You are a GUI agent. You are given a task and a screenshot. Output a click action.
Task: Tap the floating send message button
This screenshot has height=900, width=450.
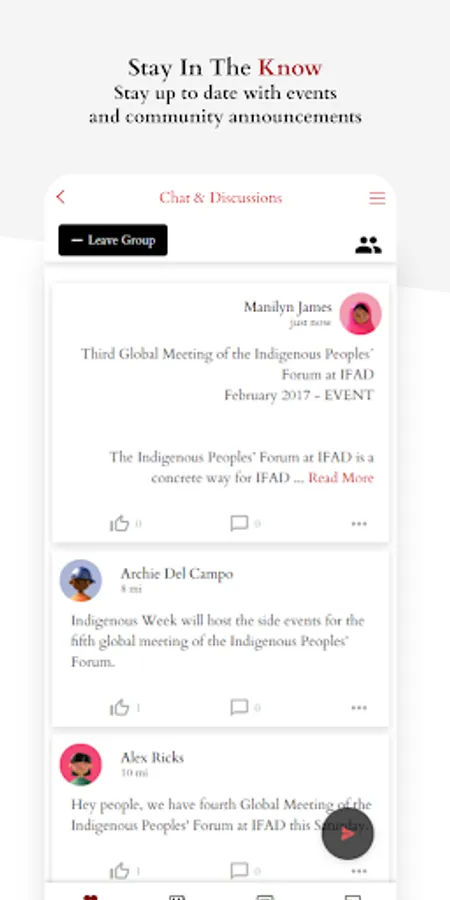click(x=348, y=834)
